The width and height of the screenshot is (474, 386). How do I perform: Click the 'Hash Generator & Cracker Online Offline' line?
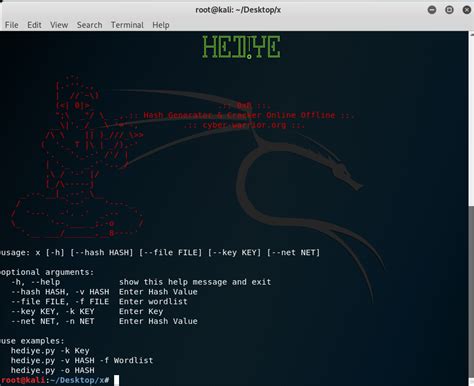pos(239,115)
